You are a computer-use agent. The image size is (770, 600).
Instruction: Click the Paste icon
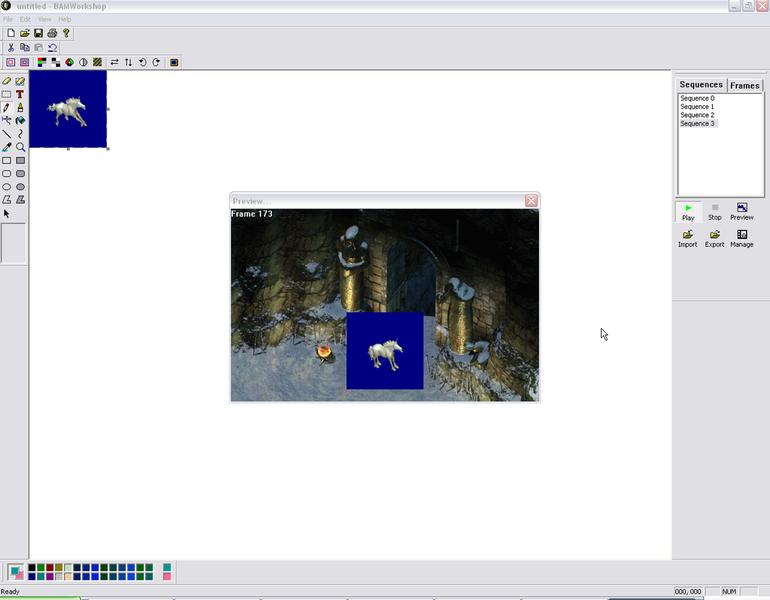point(38,48)
